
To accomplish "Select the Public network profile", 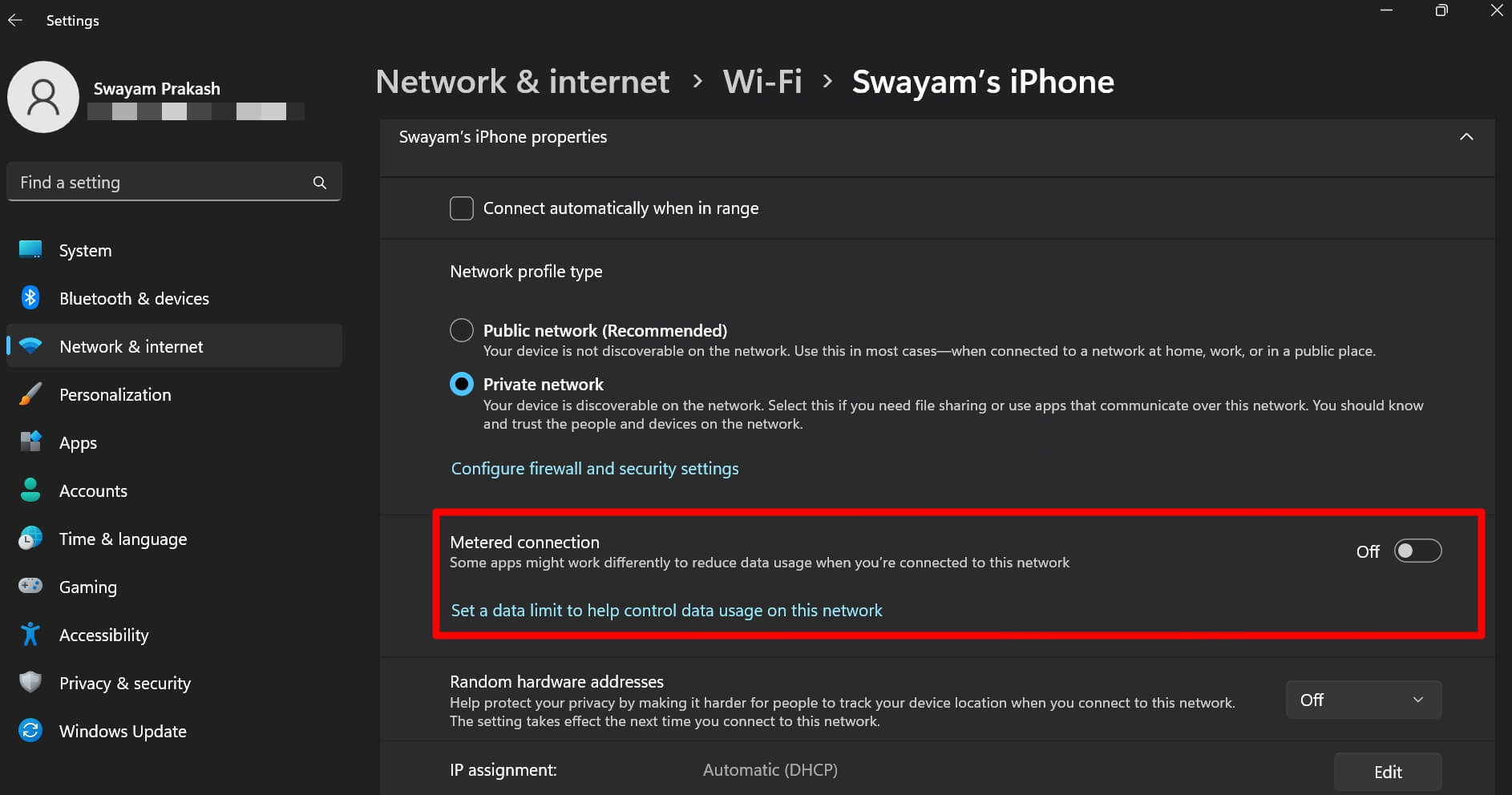I will tap(461, 329).
